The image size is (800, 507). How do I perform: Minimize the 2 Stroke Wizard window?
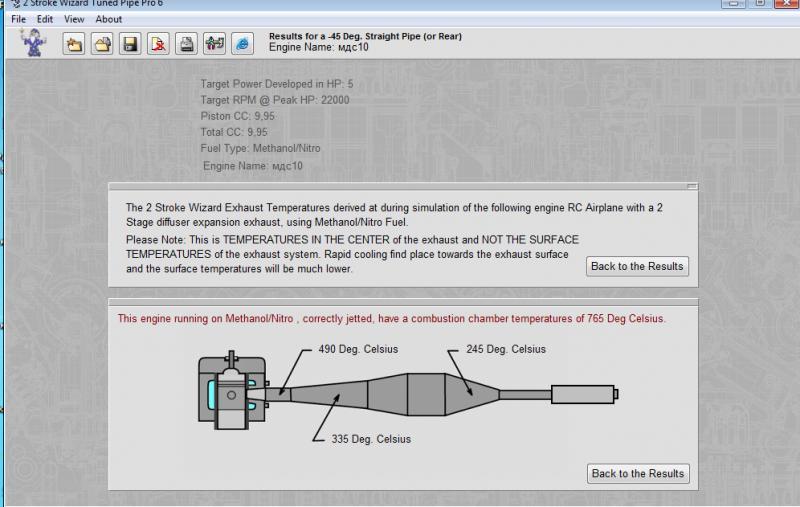[732, 3]
